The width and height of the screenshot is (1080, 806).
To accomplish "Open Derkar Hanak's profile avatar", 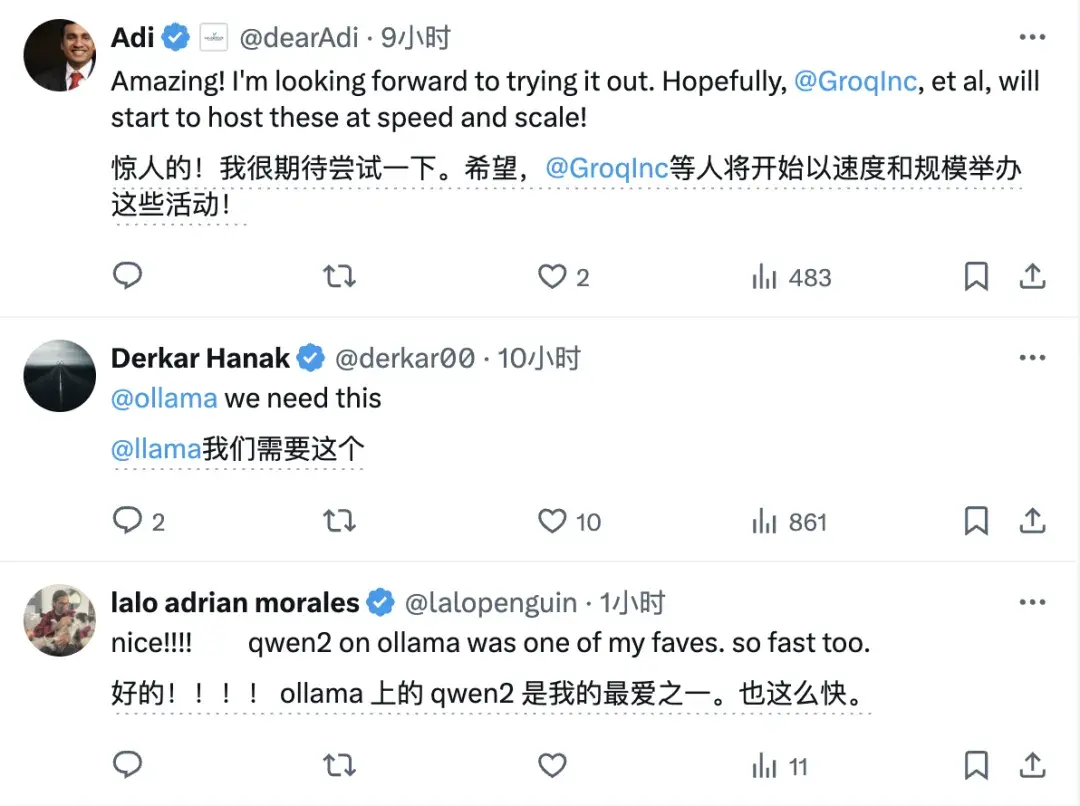I will [x=59, y=375].
